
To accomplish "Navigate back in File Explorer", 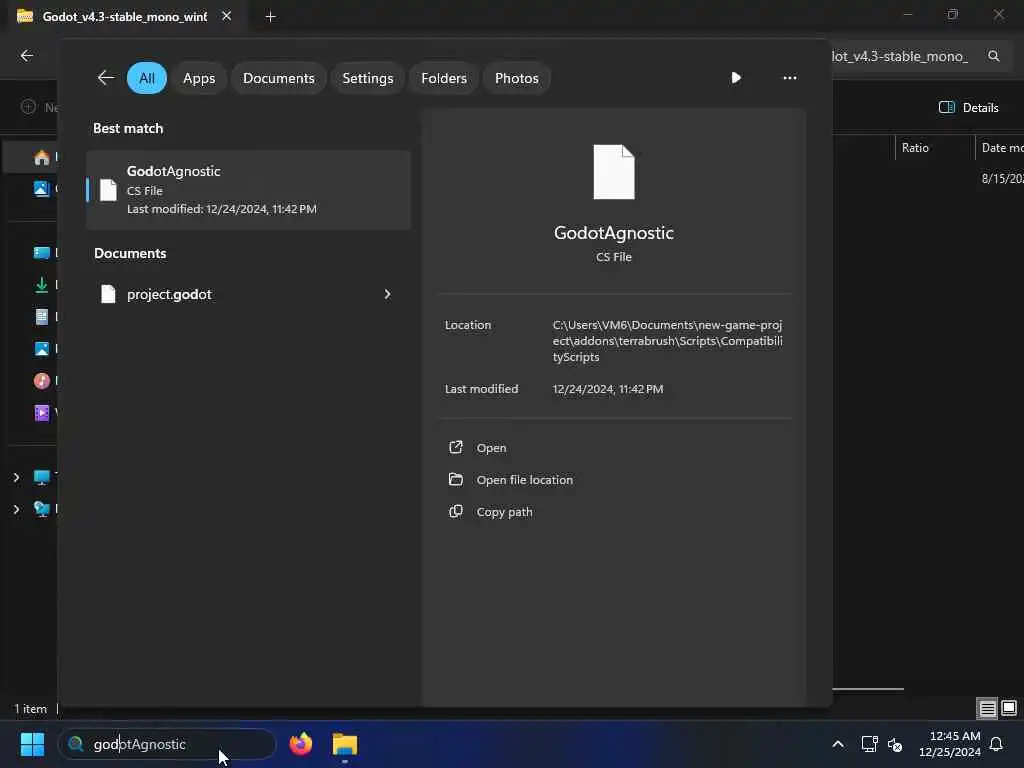I will point(27,56).
